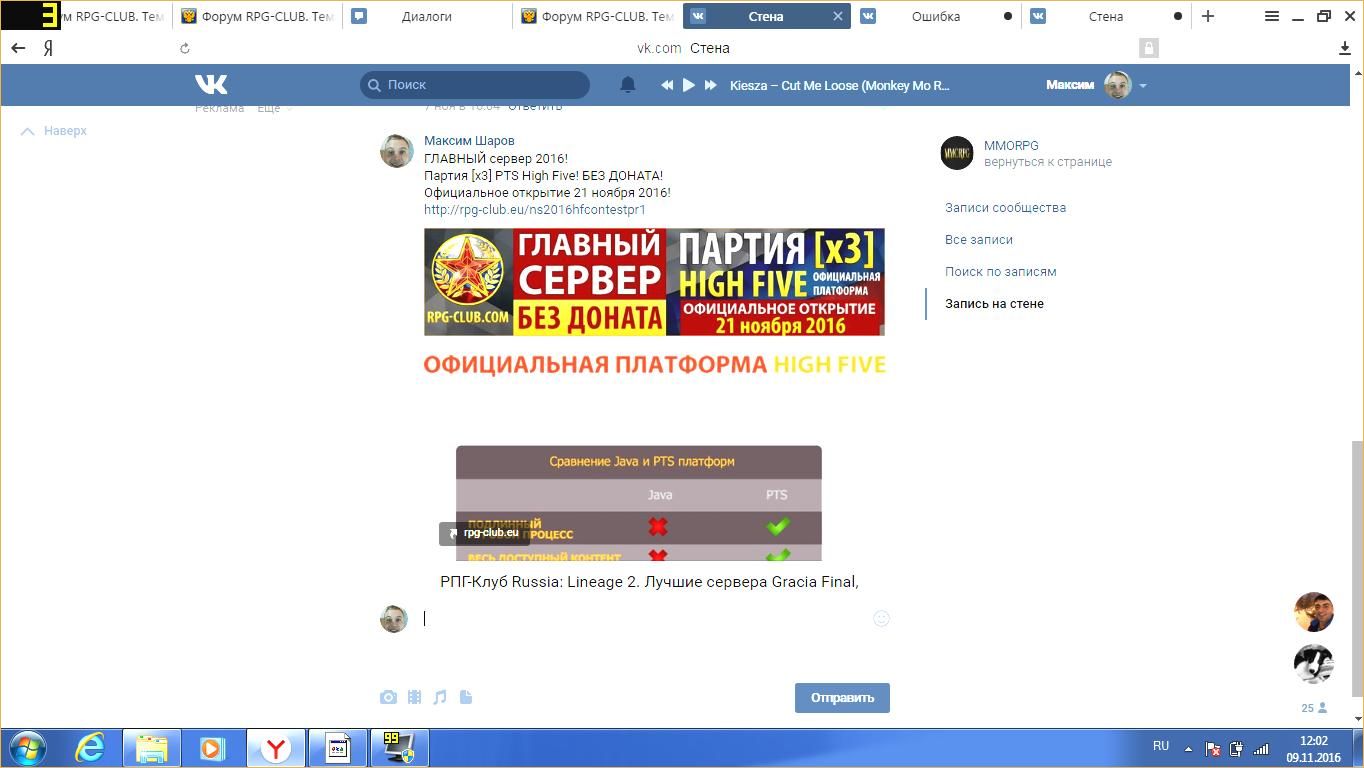Open Yandex Browser hamburger menu
The image size is (1364, 768).
(1272, 16)
